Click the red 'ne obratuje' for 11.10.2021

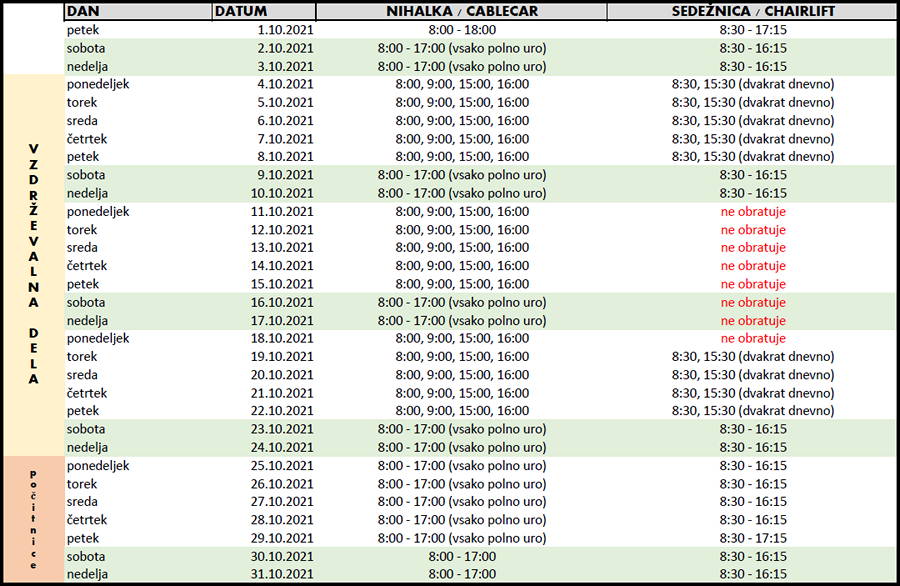[752, 212]
